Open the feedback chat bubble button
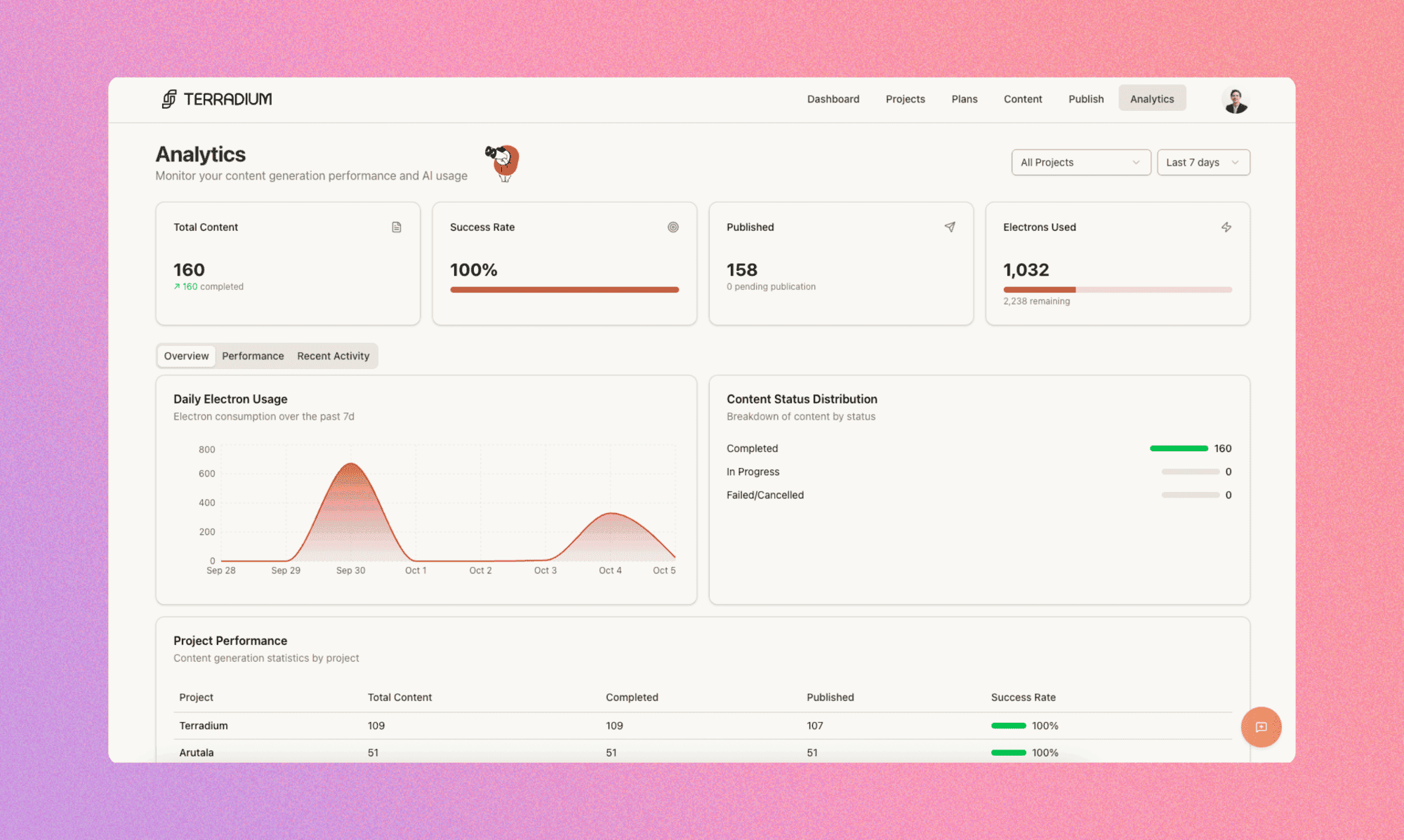1404x840 pixels. (1261, 727)
